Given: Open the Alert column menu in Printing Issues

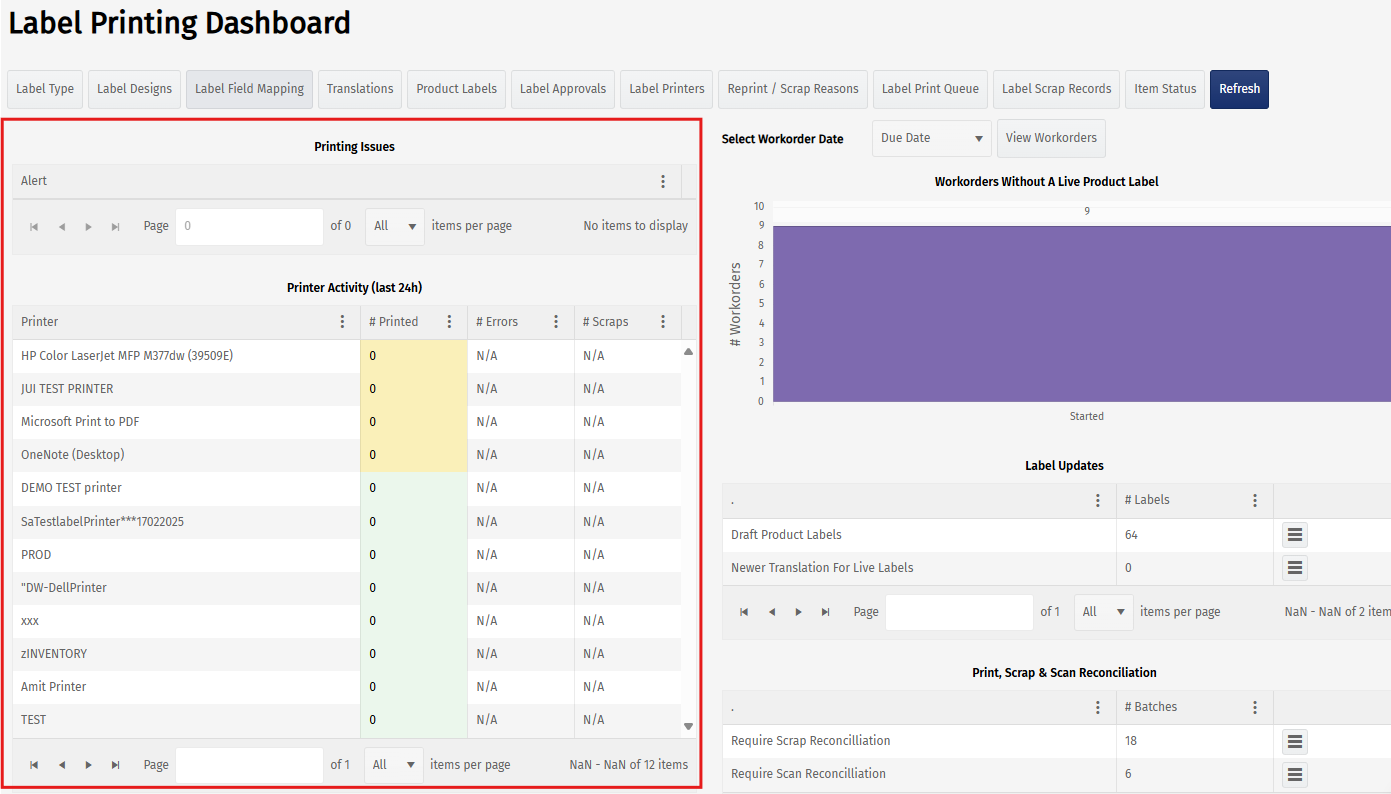Looking at the screenshot, I should [663, 181].
